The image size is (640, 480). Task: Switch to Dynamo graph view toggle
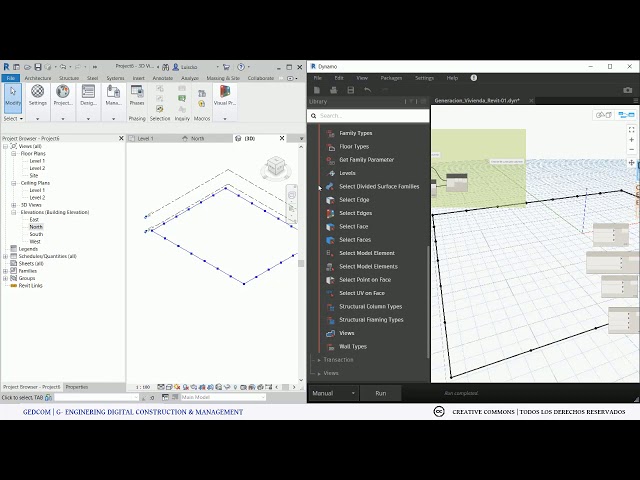[626, 115]
